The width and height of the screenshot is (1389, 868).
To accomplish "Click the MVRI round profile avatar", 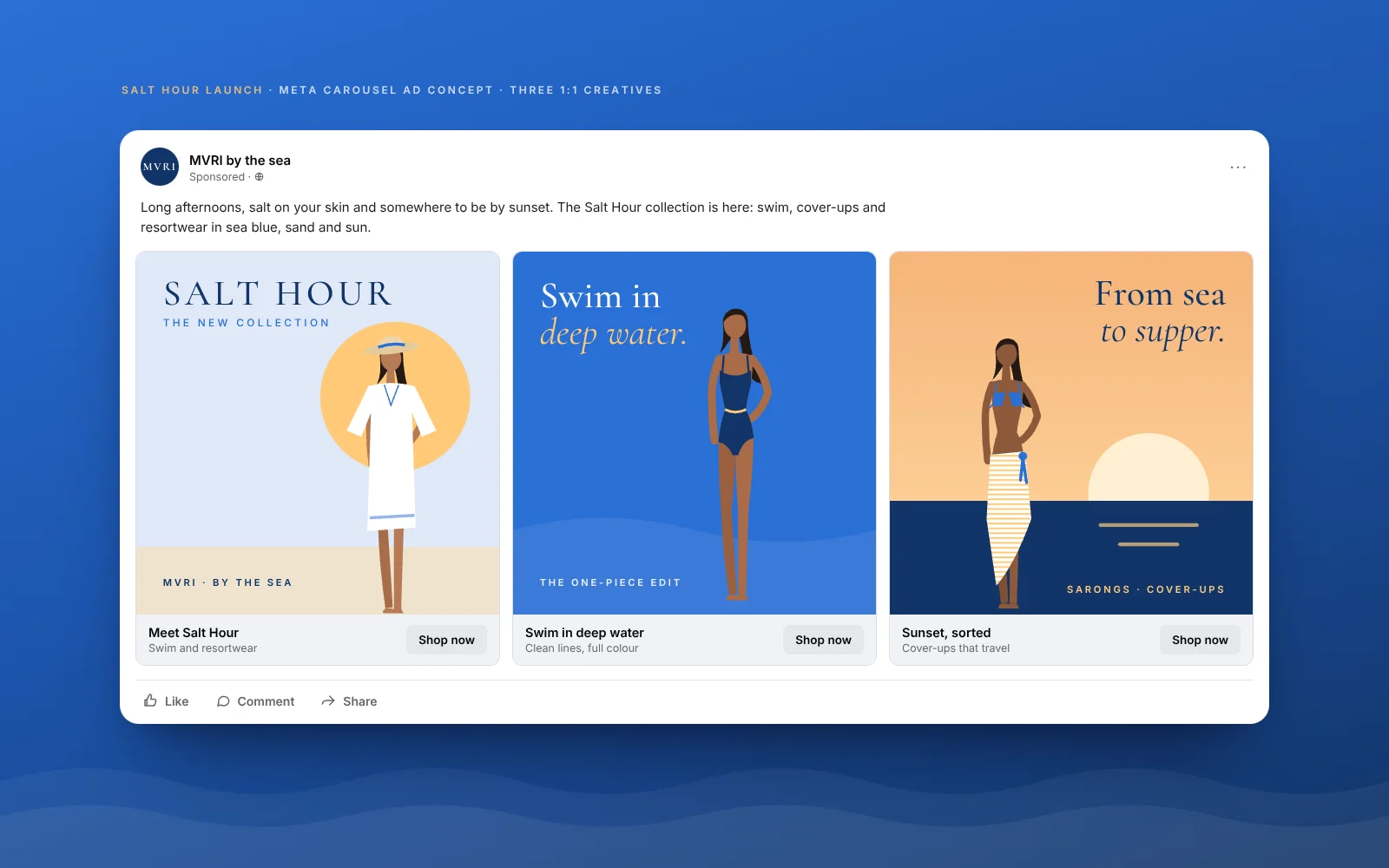I will click(160, 167).
